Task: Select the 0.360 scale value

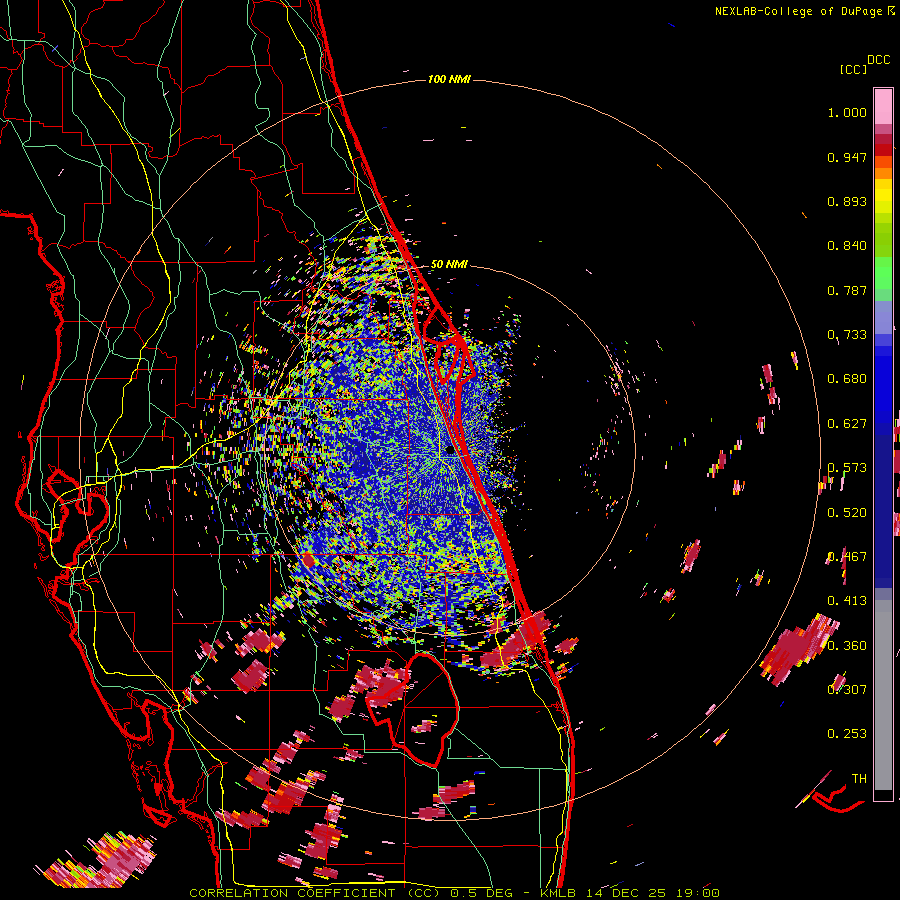Action: click(x=847, y=646)
